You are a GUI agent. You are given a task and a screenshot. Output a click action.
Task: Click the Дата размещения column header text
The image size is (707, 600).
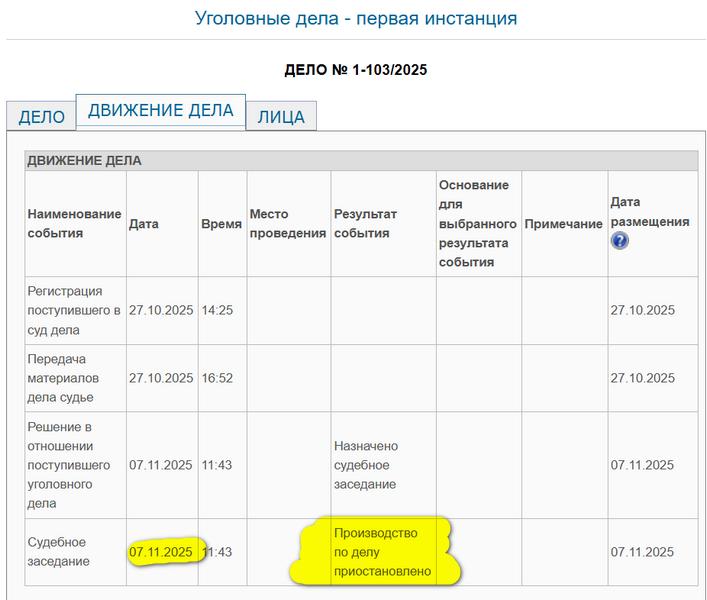tap(649, 212)
